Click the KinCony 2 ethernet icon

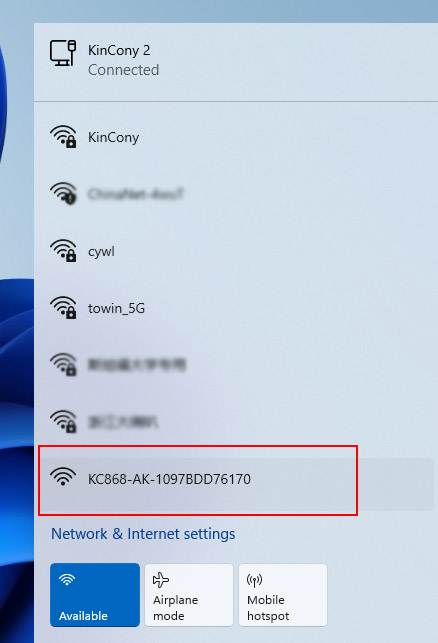coord(63,53)
